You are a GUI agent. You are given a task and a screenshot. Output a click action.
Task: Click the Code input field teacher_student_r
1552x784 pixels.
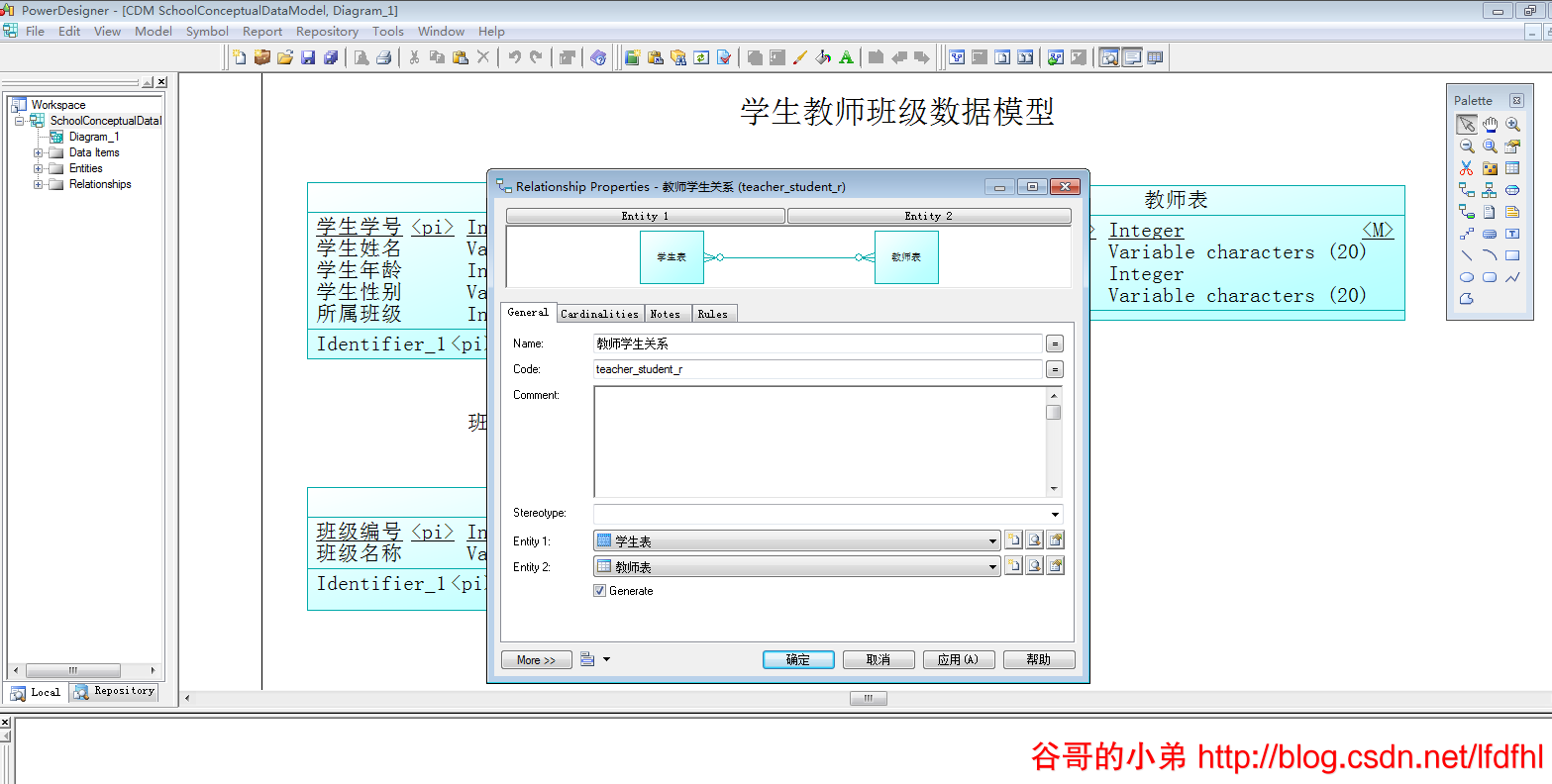818,369
